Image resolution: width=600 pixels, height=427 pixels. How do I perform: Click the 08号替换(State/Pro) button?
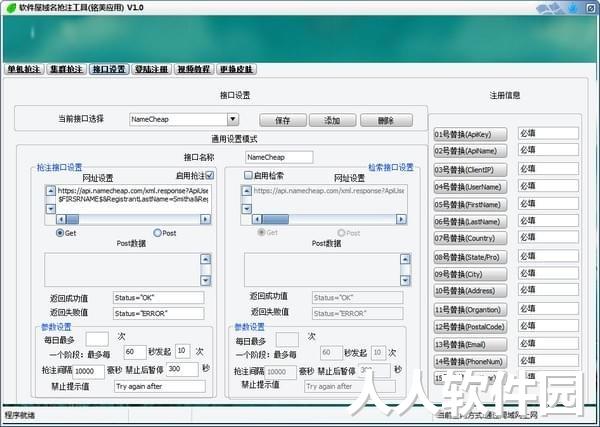click(x=470, y=258)
